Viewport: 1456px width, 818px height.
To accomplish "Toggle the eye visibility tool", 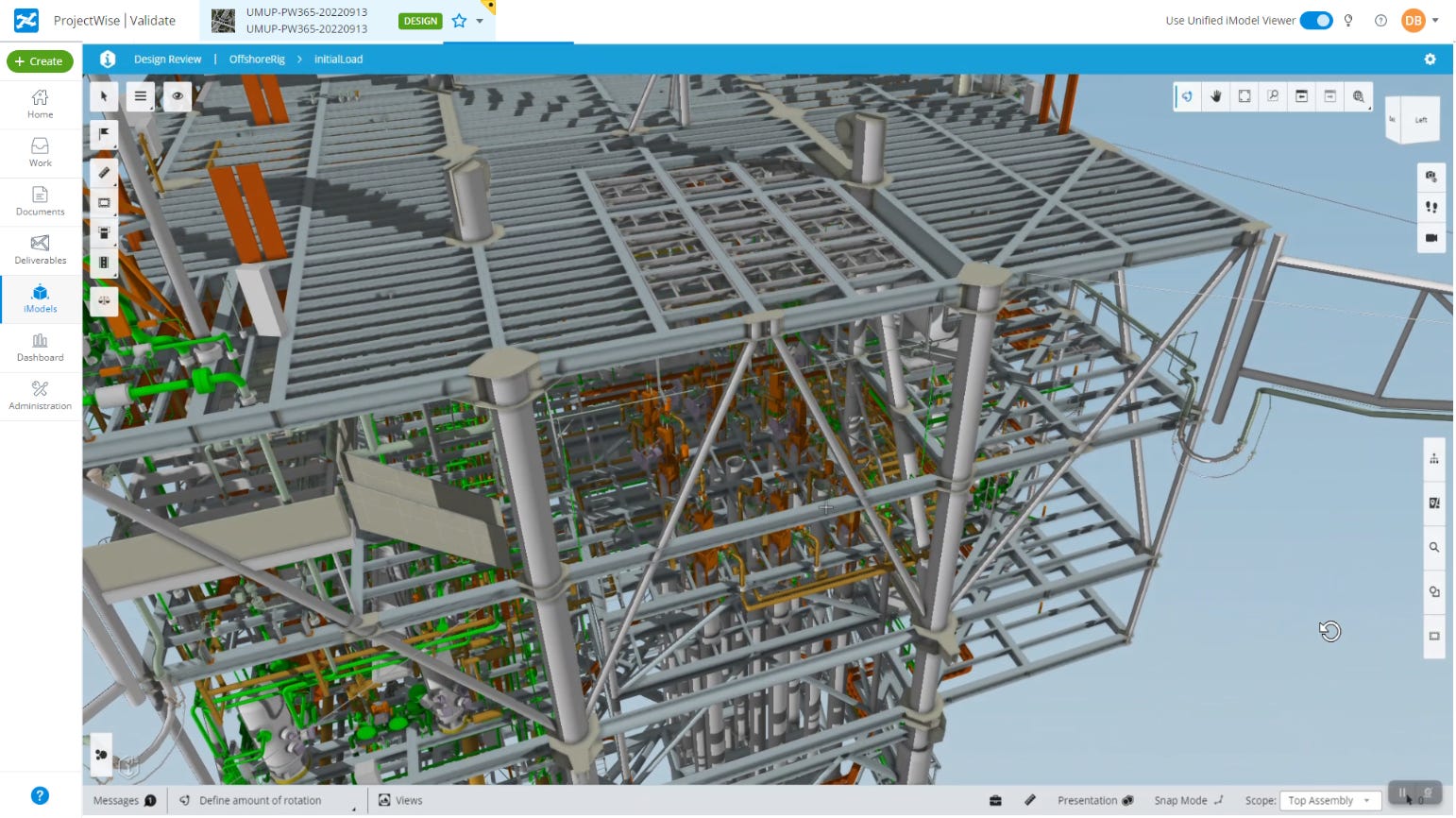I will [x=178, y=96].
